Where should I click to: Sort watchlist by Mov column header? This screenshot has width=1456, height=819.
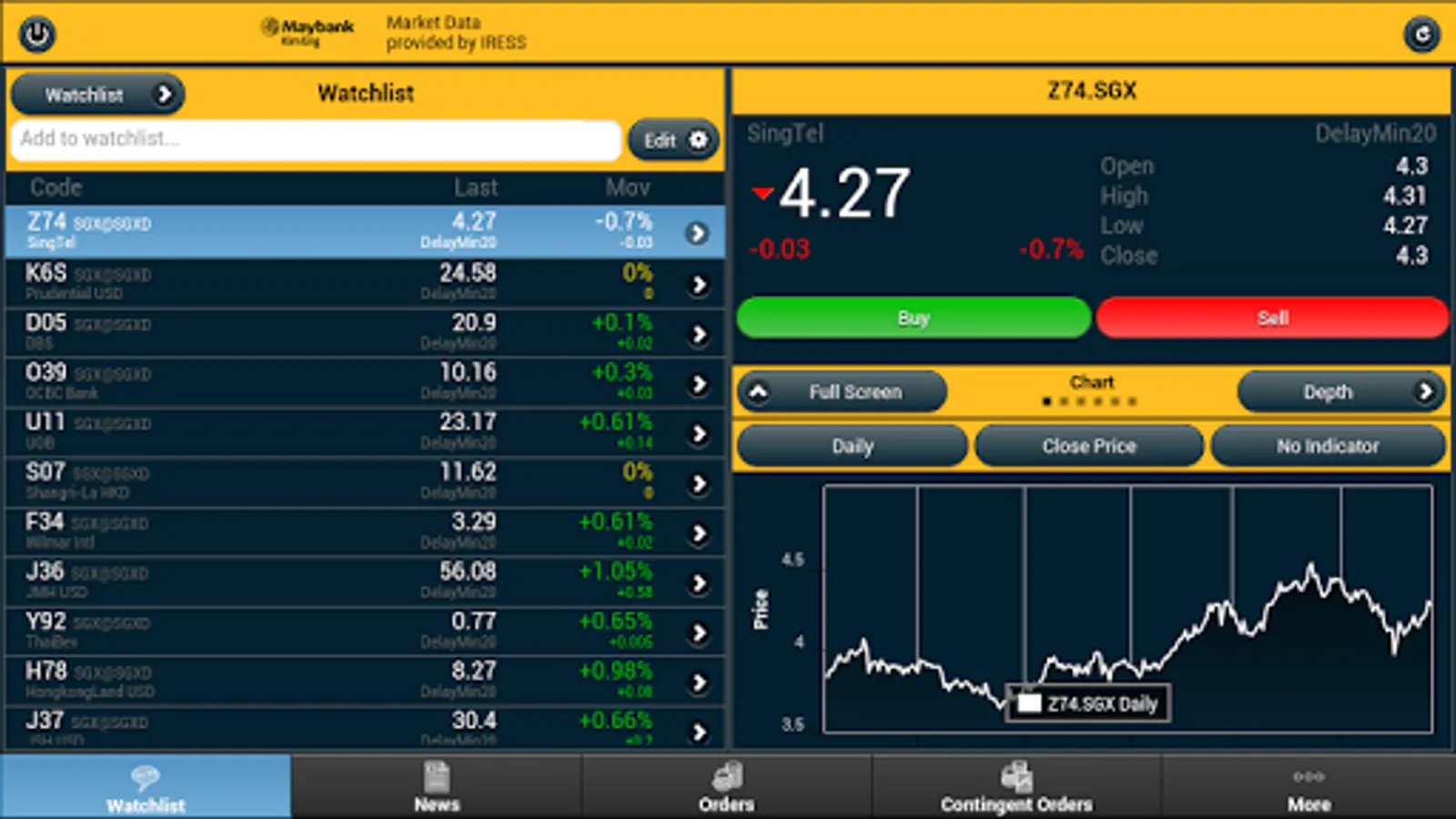click(628, 187)
